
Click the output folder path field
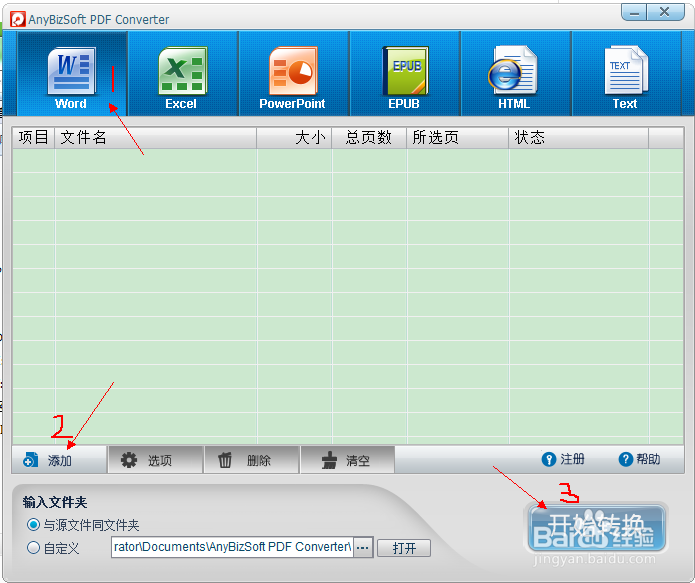(232, 547)
